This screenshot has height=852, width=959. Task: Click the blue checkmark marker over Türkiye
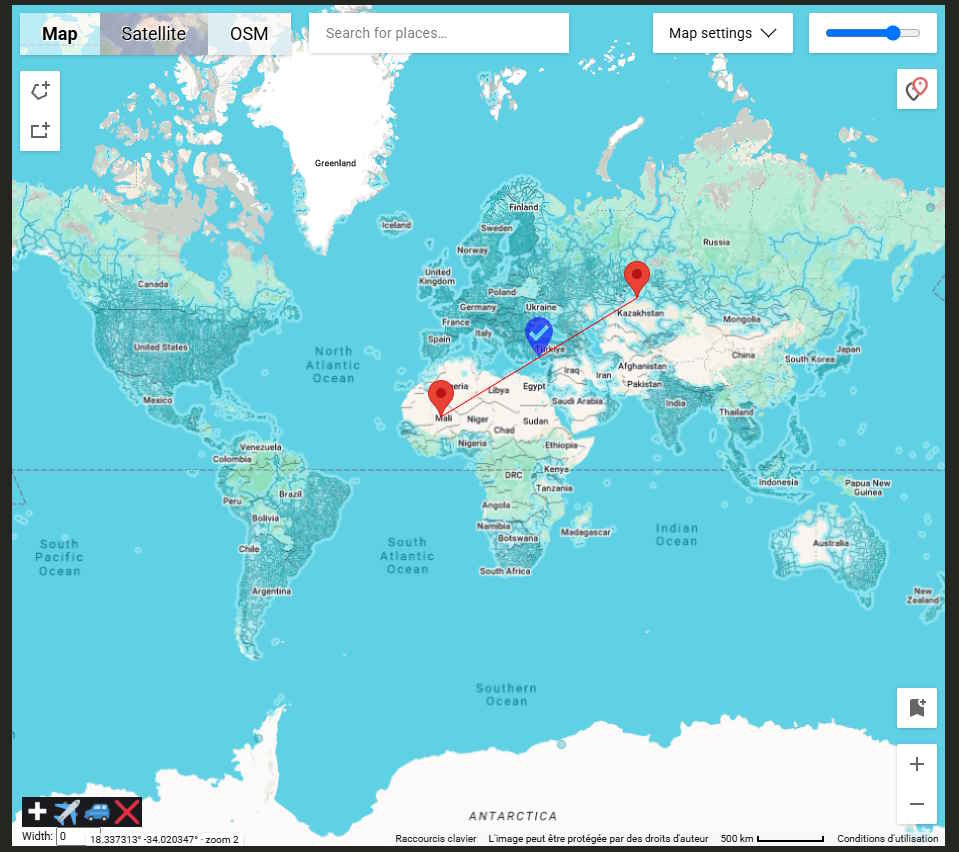[x=539, y=334]
